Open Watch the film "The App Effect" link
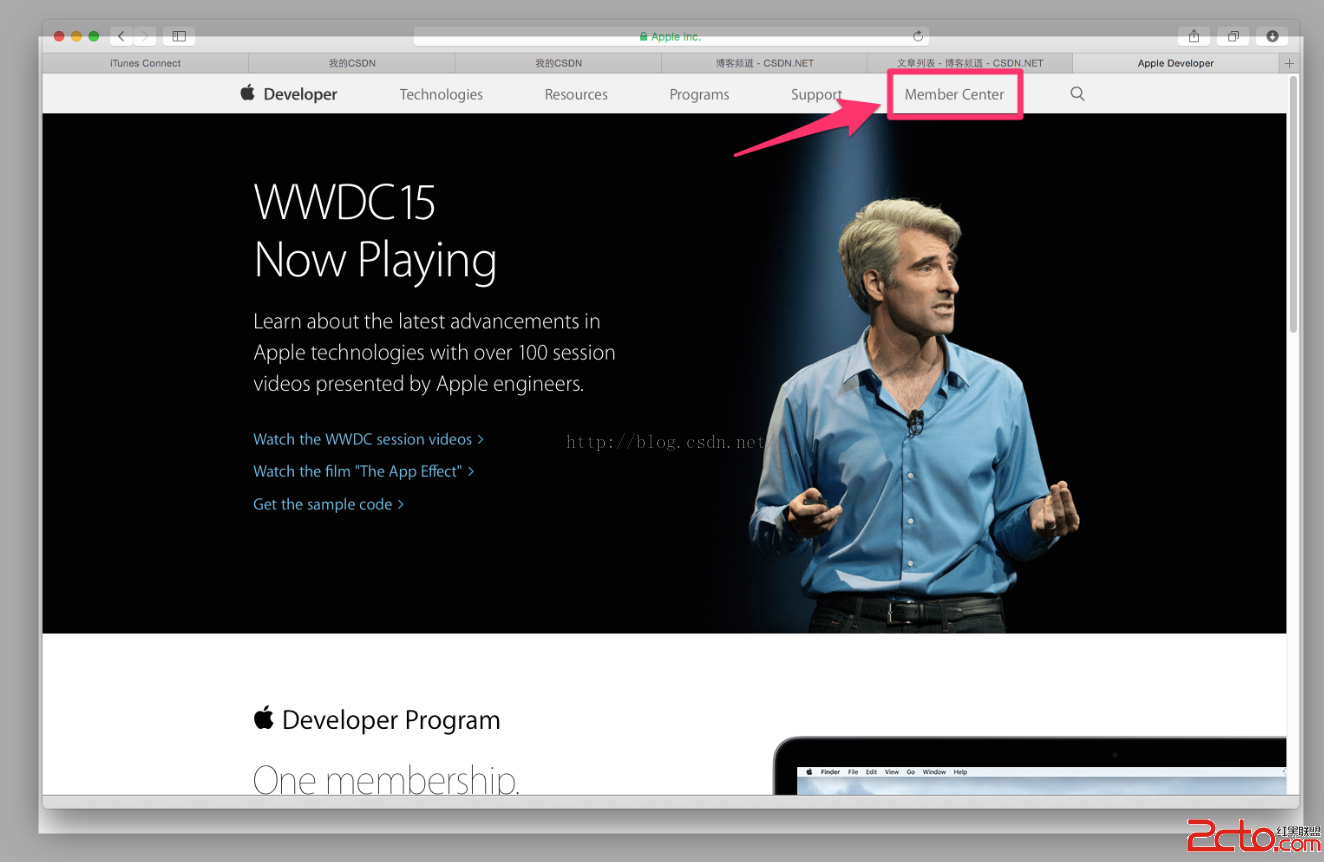The height and width of the screenshot is (862, 1324). click(363, 471)
